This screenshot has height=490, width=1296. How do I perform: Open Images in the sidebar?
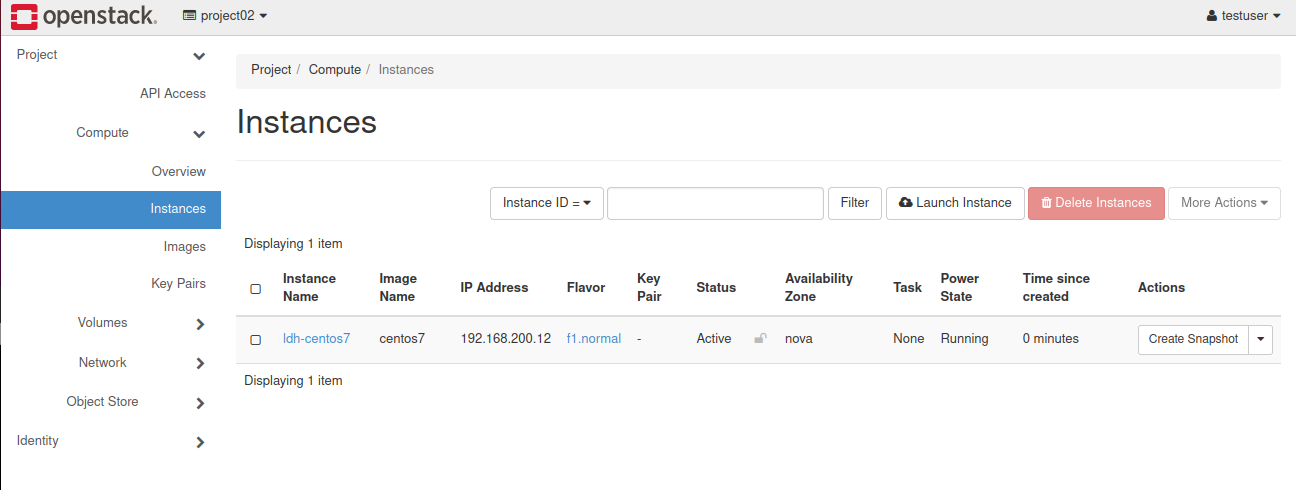click(x=185, y=247)
